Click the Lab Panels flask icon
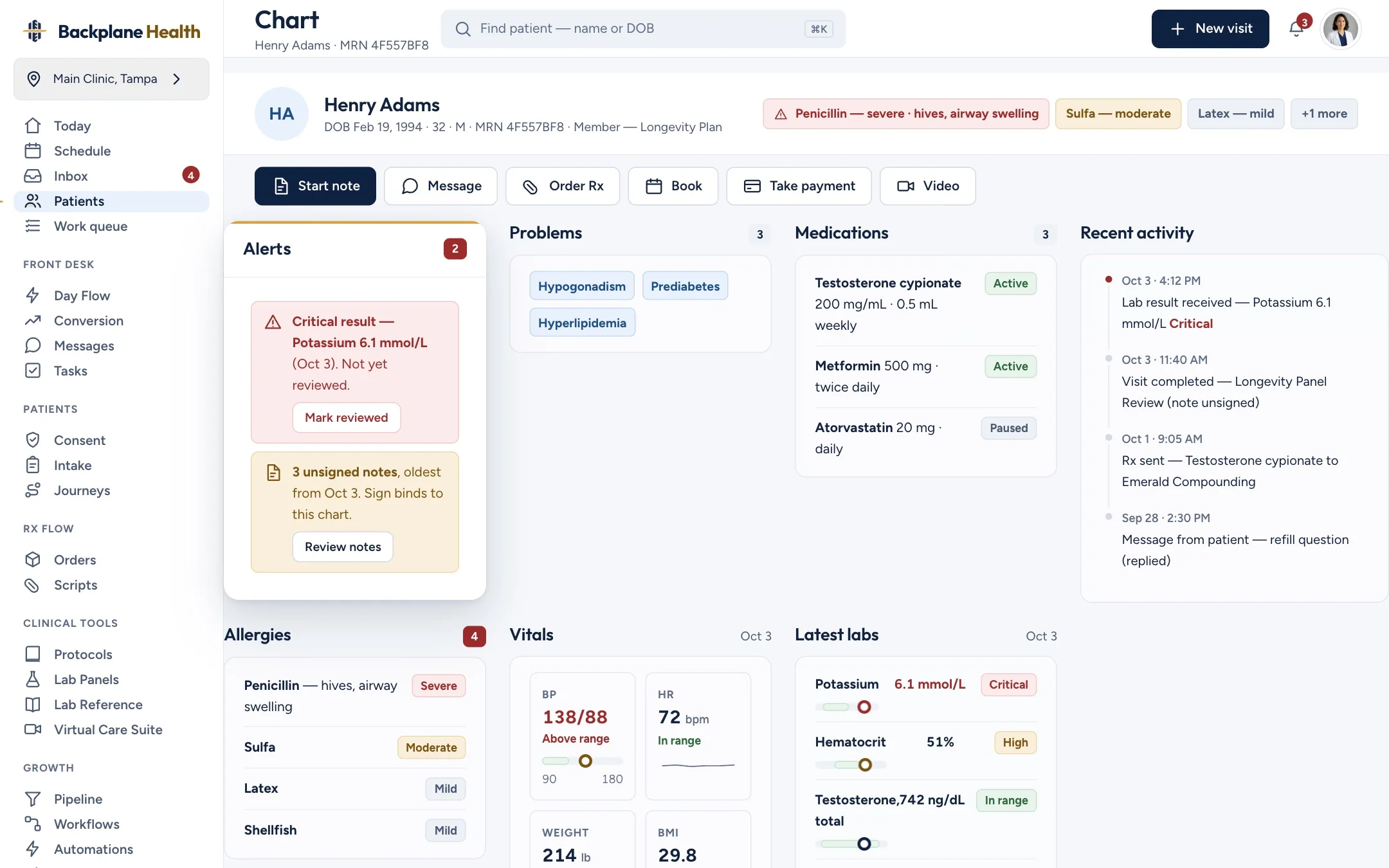The height and width of the screenshot is (868, 1389). pyautogui.click(x=33, y=679)
